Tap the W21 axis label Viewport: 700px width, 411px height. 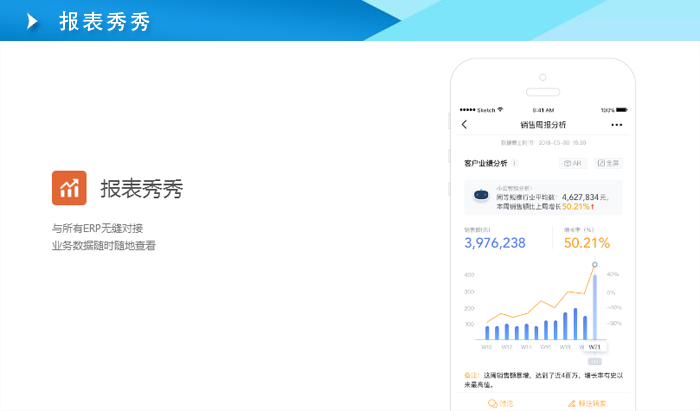pos(594,347)
